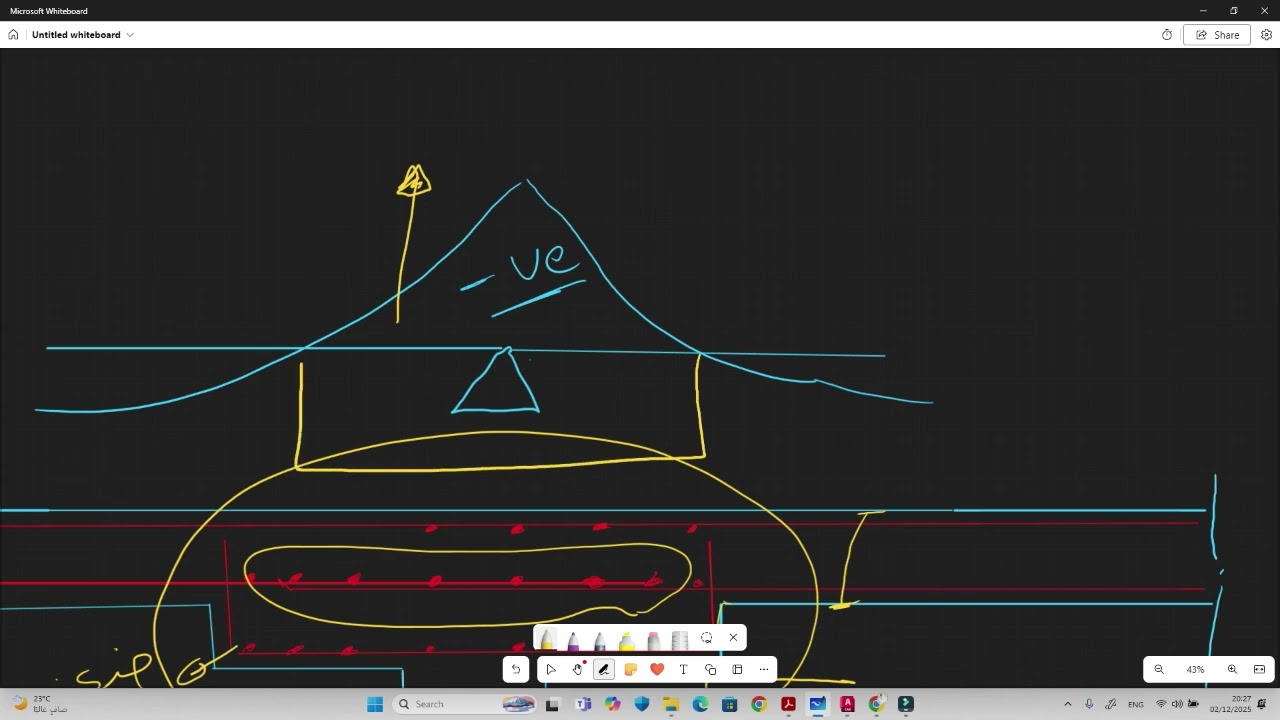1280x720 pixels.
Task: Expand the Untitled whiteboard title dropdown
Action: tap(130, 35)
